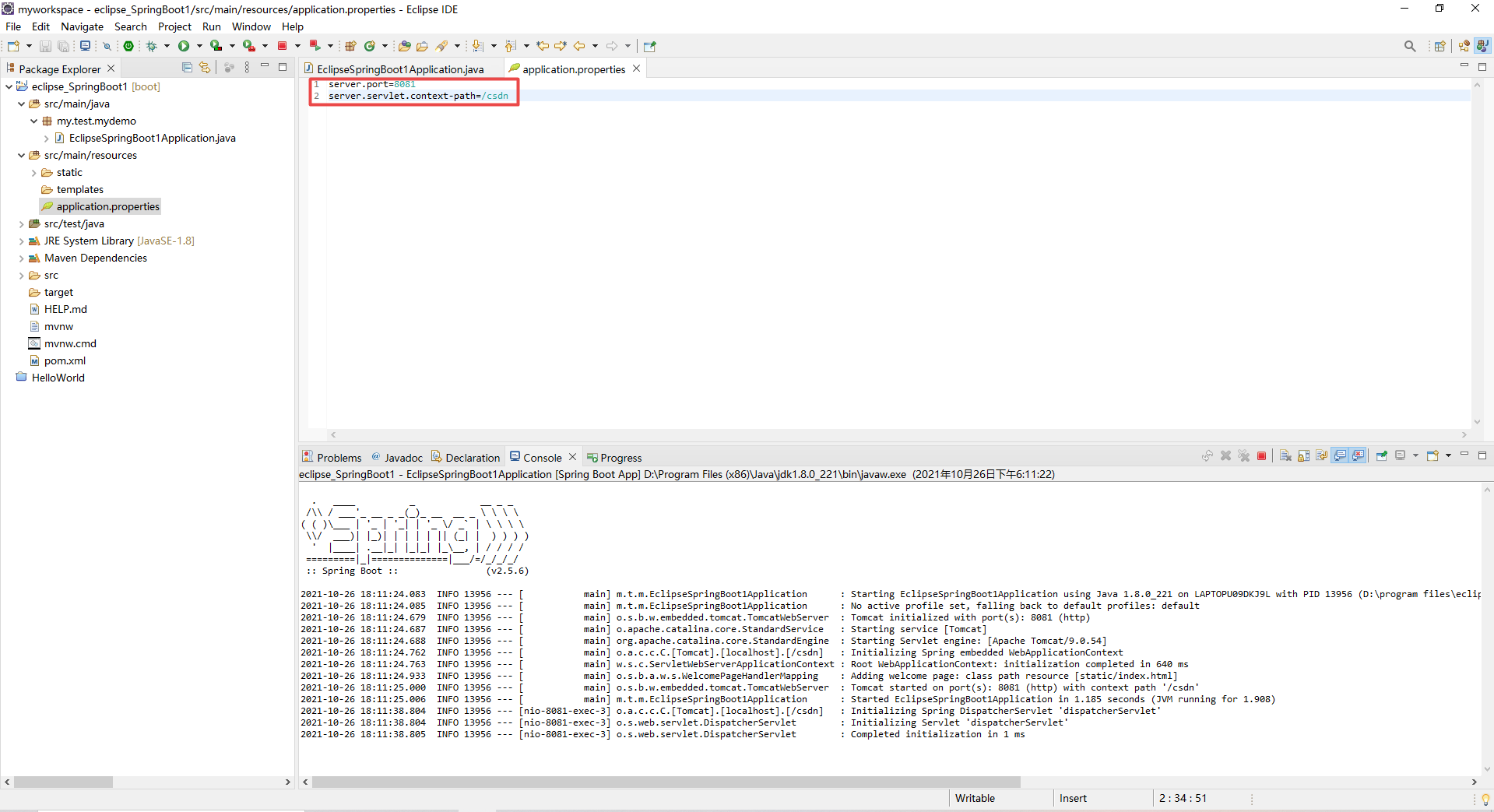Viewport: 1494px width, 812px height.
Task: Click the Spring Boot dashboard power icon
Action: click(128, 46)
